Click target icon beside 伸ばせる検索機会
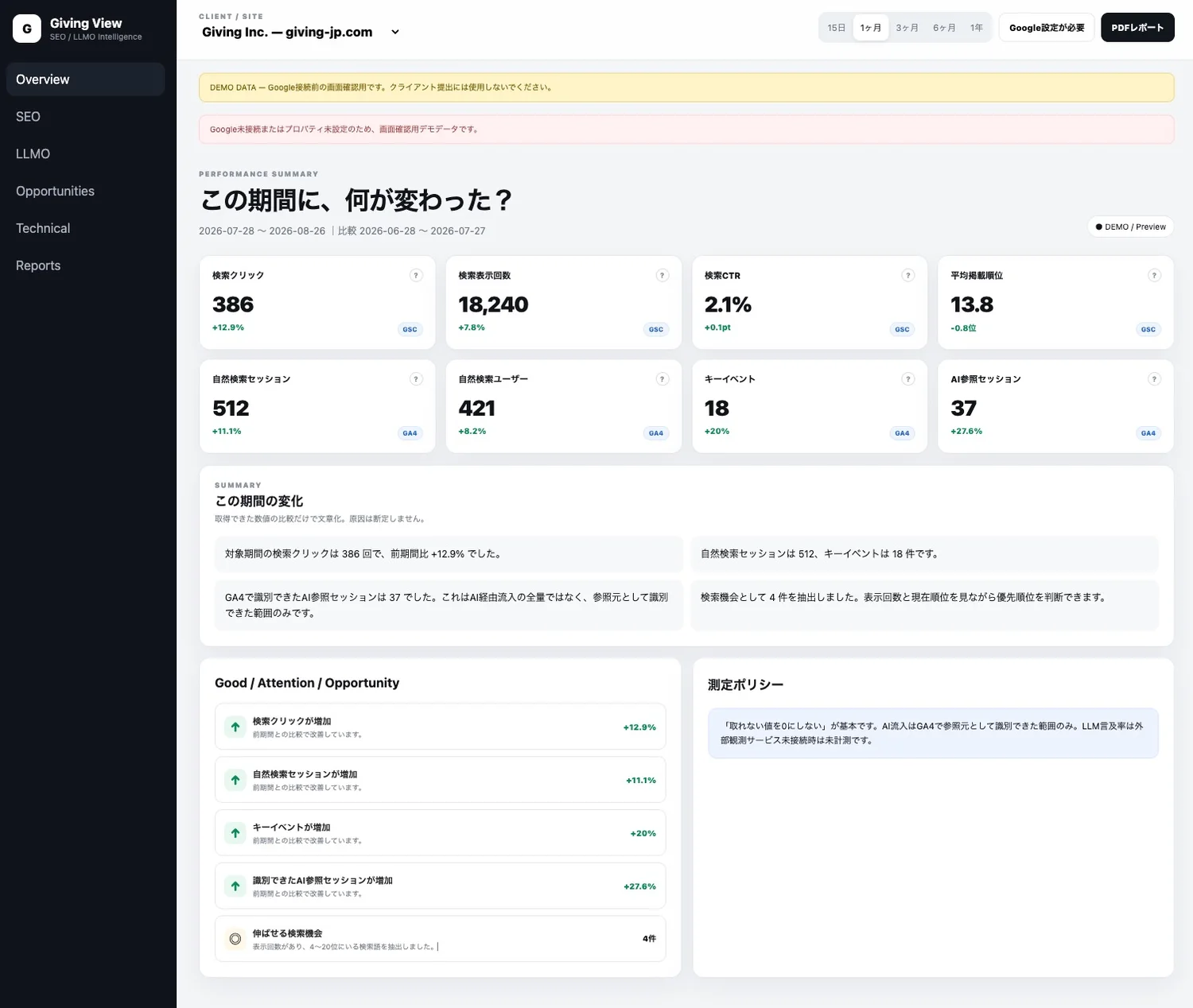1193x1008 pixels. click(235, 939)
